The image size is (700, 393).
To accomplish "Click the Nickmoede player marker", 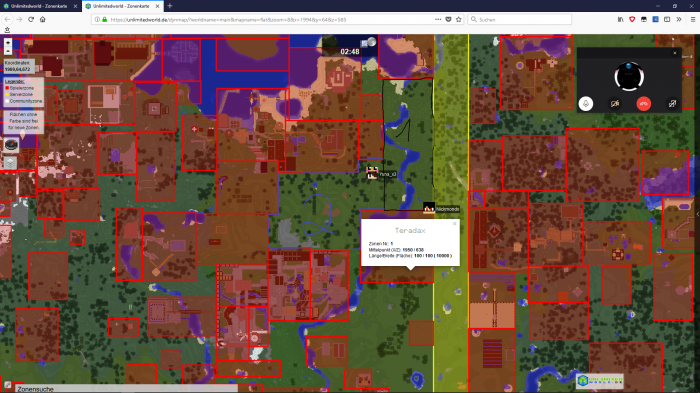I will pos(429,208).
